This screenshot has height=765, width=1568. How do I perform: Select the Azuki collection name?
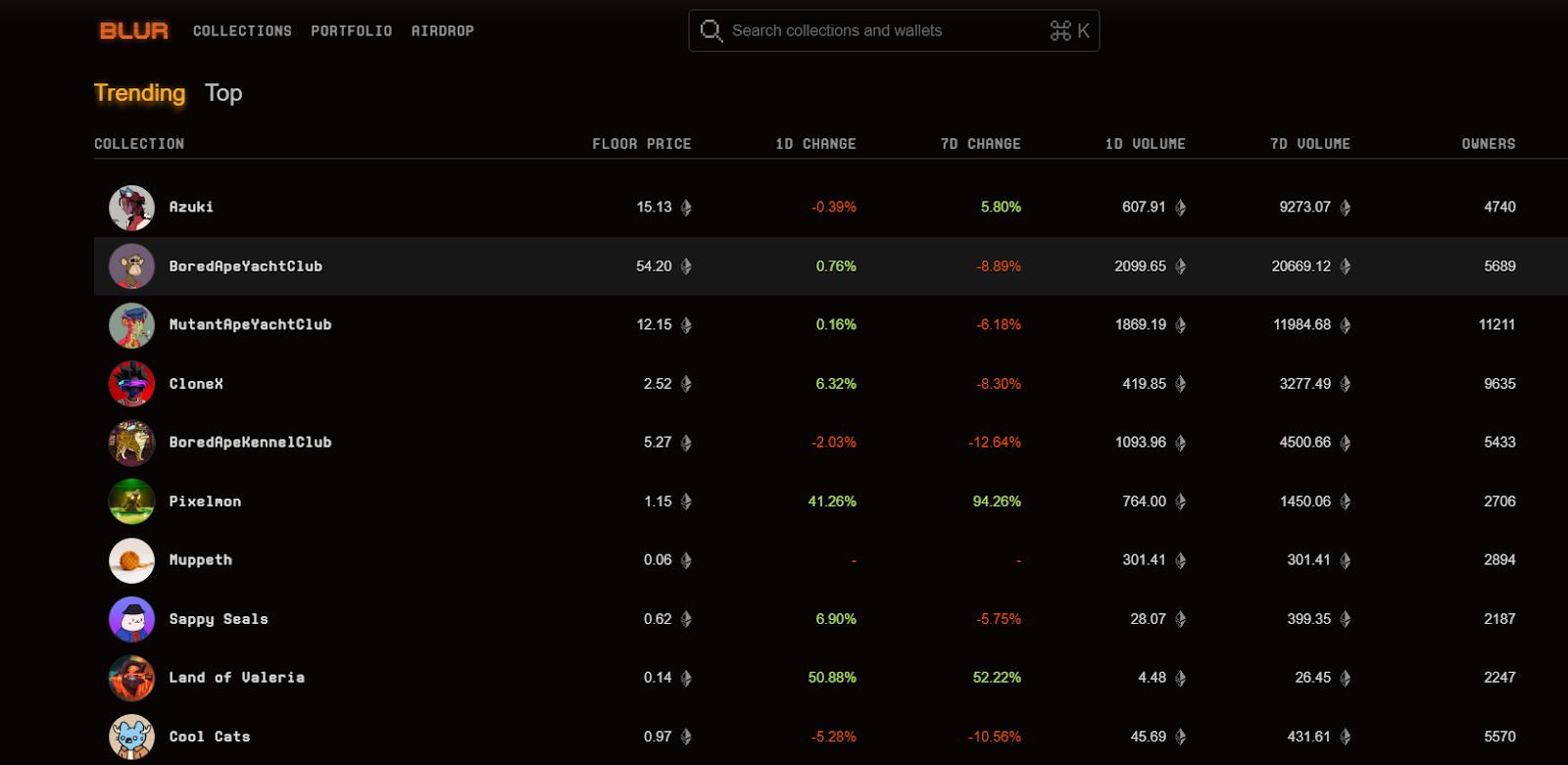pos(191,207)
